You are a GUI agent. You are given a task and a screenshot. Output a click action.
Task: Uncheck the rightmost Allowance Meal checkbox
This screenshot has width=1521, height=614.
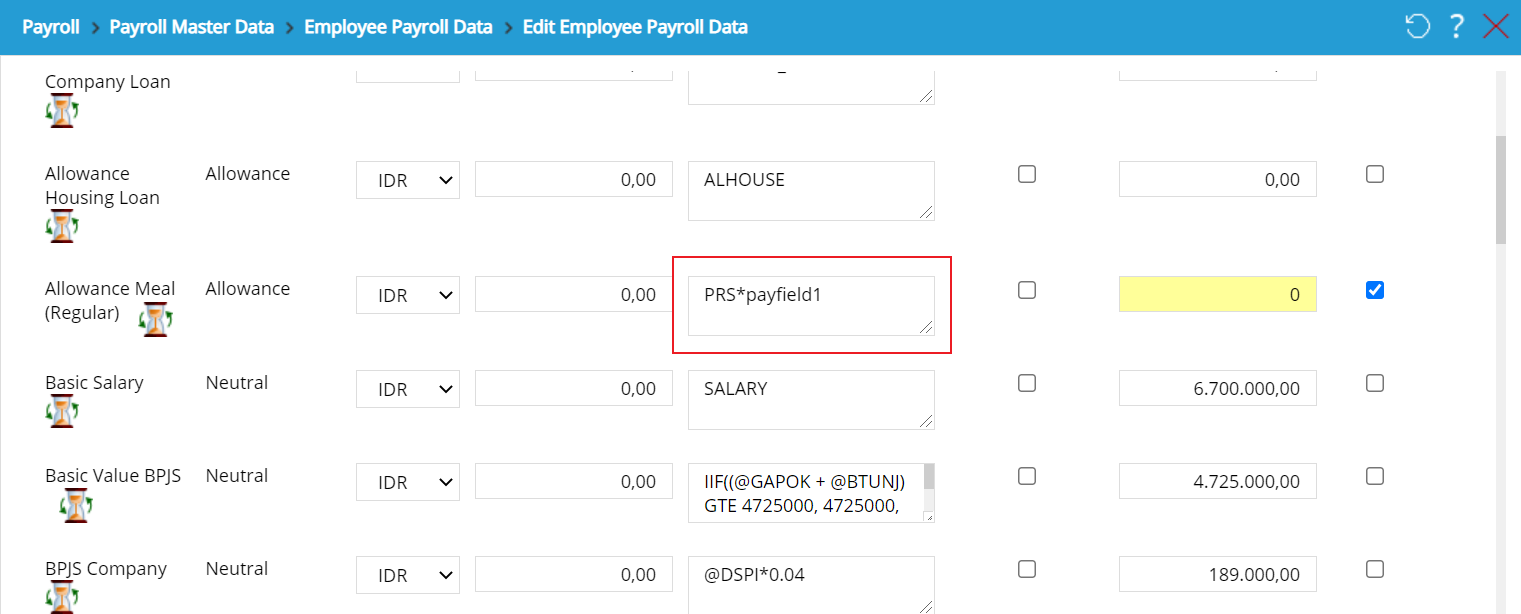tap(1375, 290)
